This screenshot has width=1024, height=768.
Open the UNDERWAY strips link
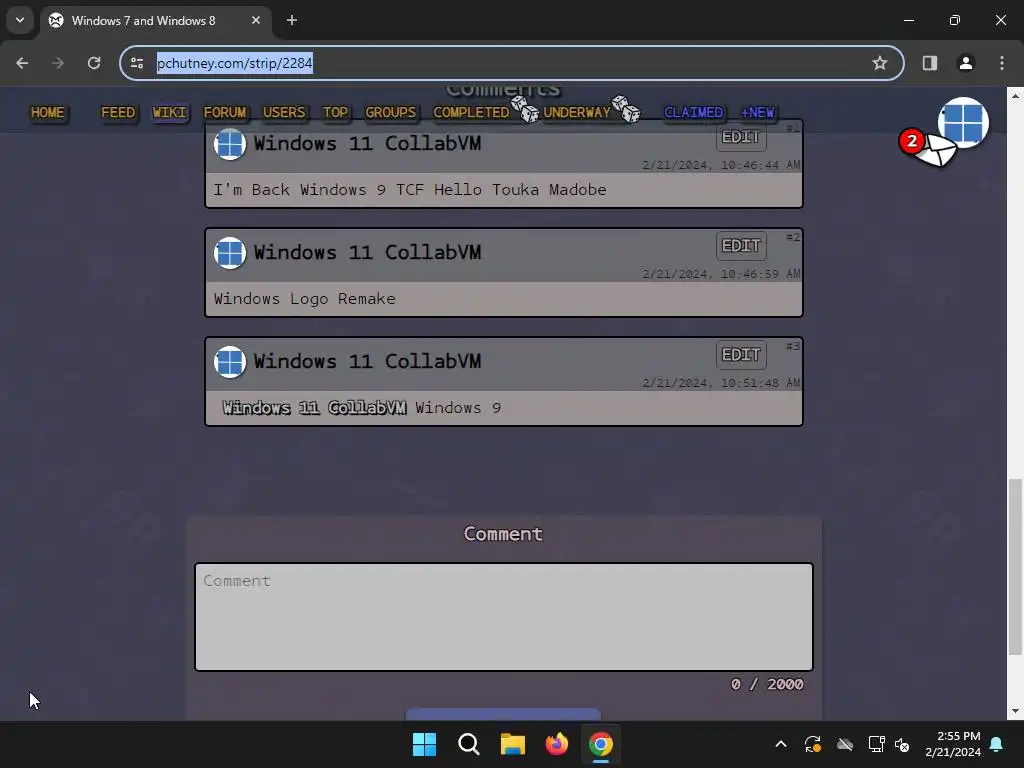[577, 112]
